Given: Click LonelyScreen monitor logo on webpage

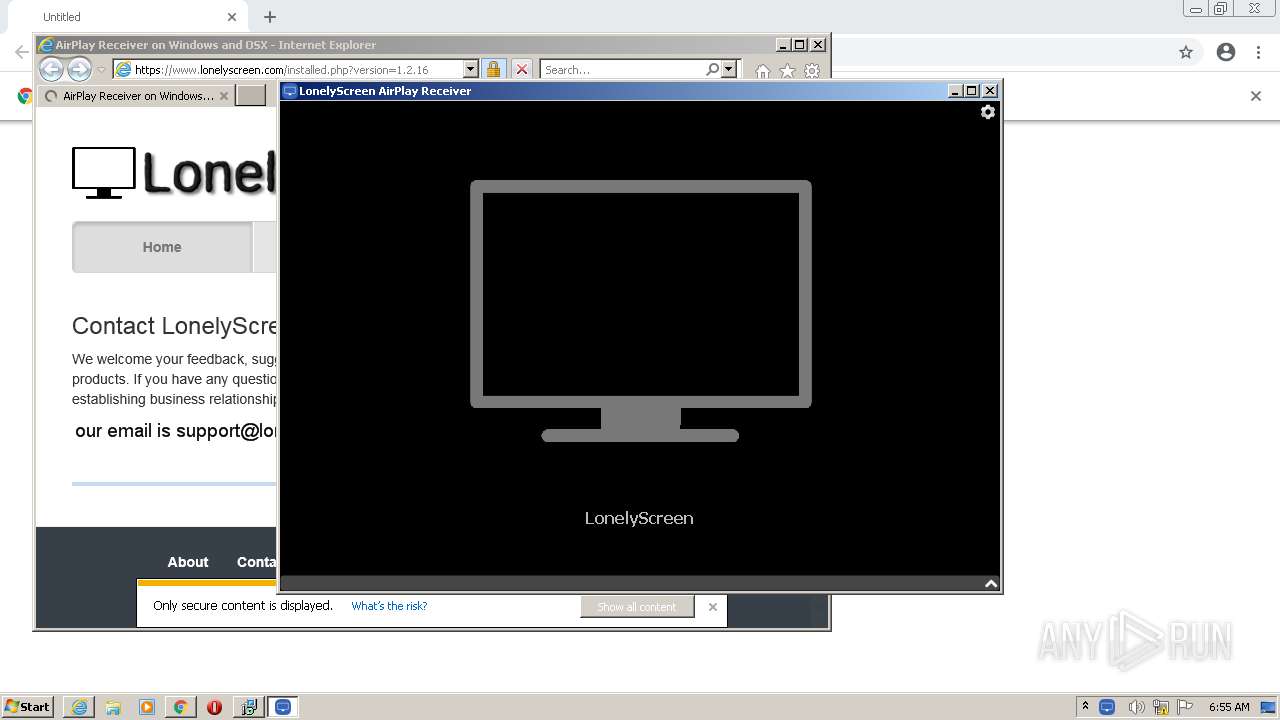Looking at the screenshot, I should click(x=103, y=173).
